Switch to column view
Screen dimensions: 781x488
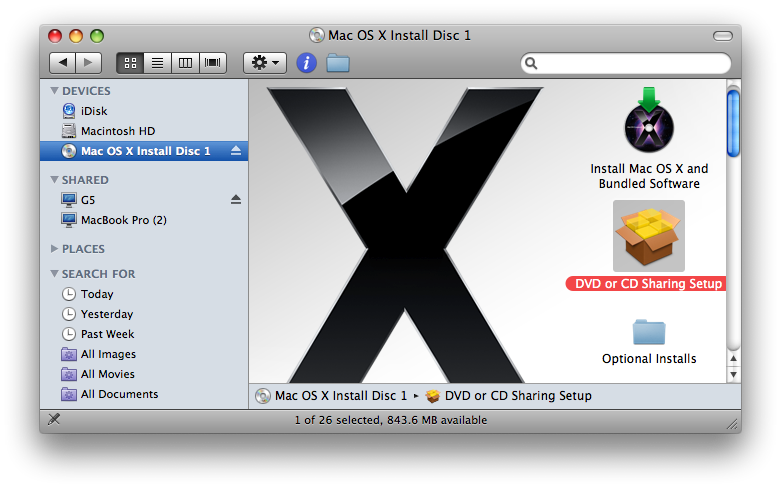(185, 63)
